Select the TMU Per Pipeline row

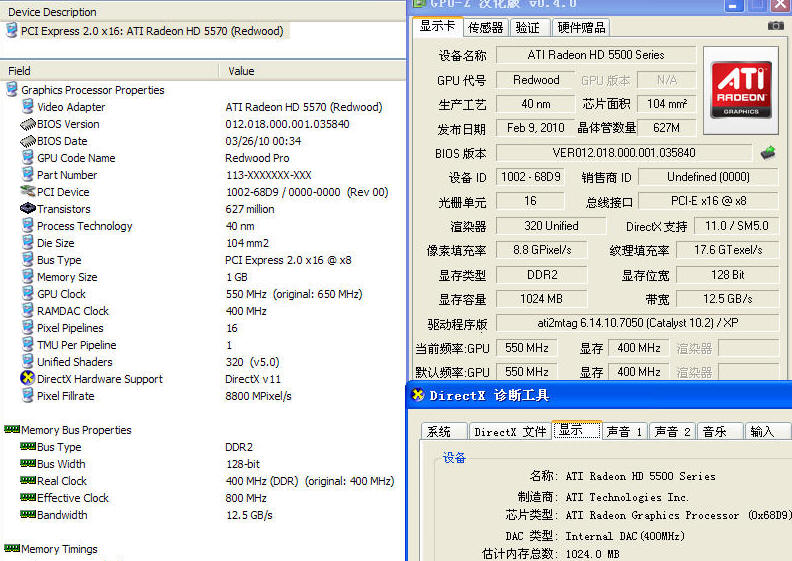point(203,345)
